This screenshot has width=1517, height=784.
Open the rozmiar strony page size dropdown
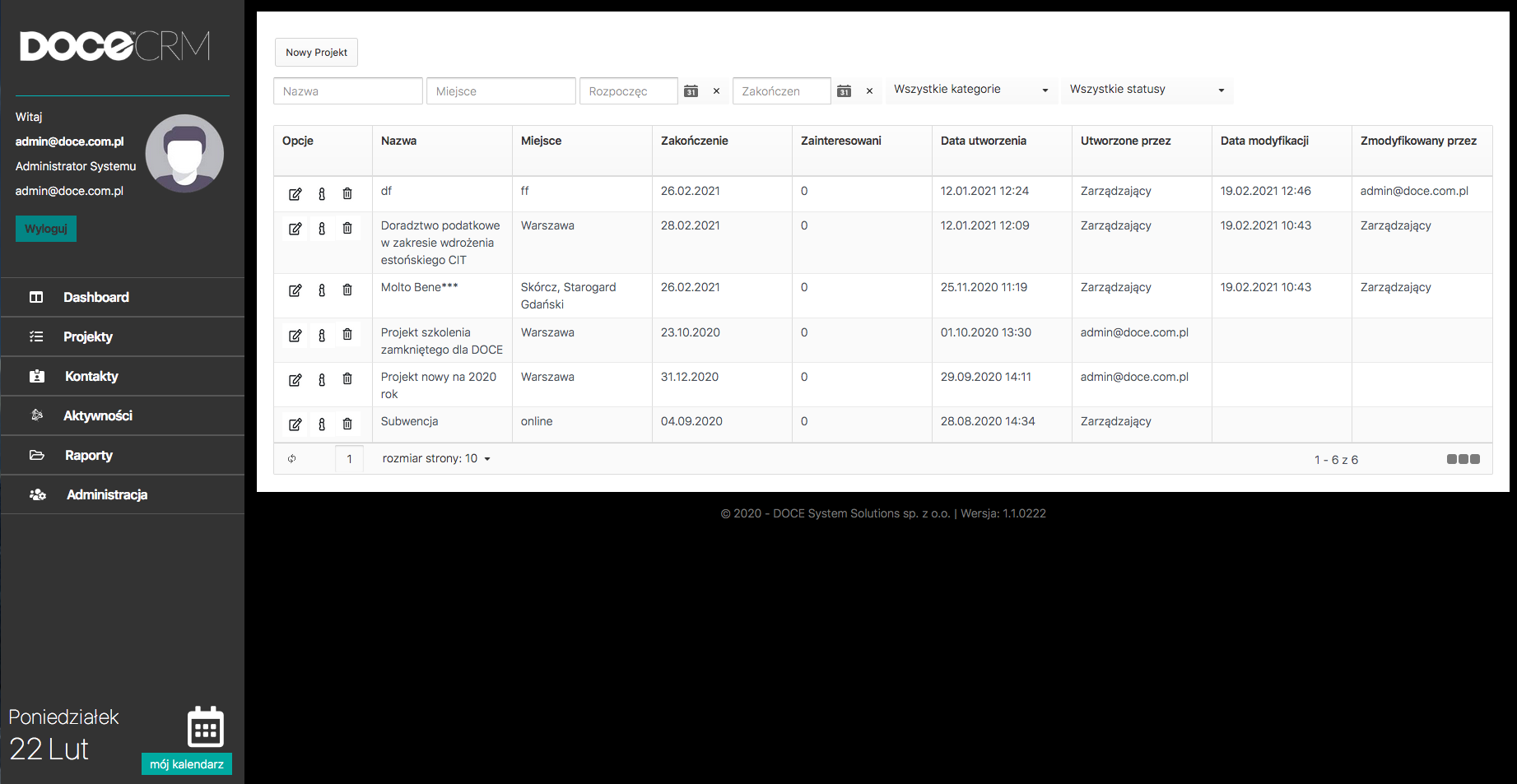click(x=436, y=459)
